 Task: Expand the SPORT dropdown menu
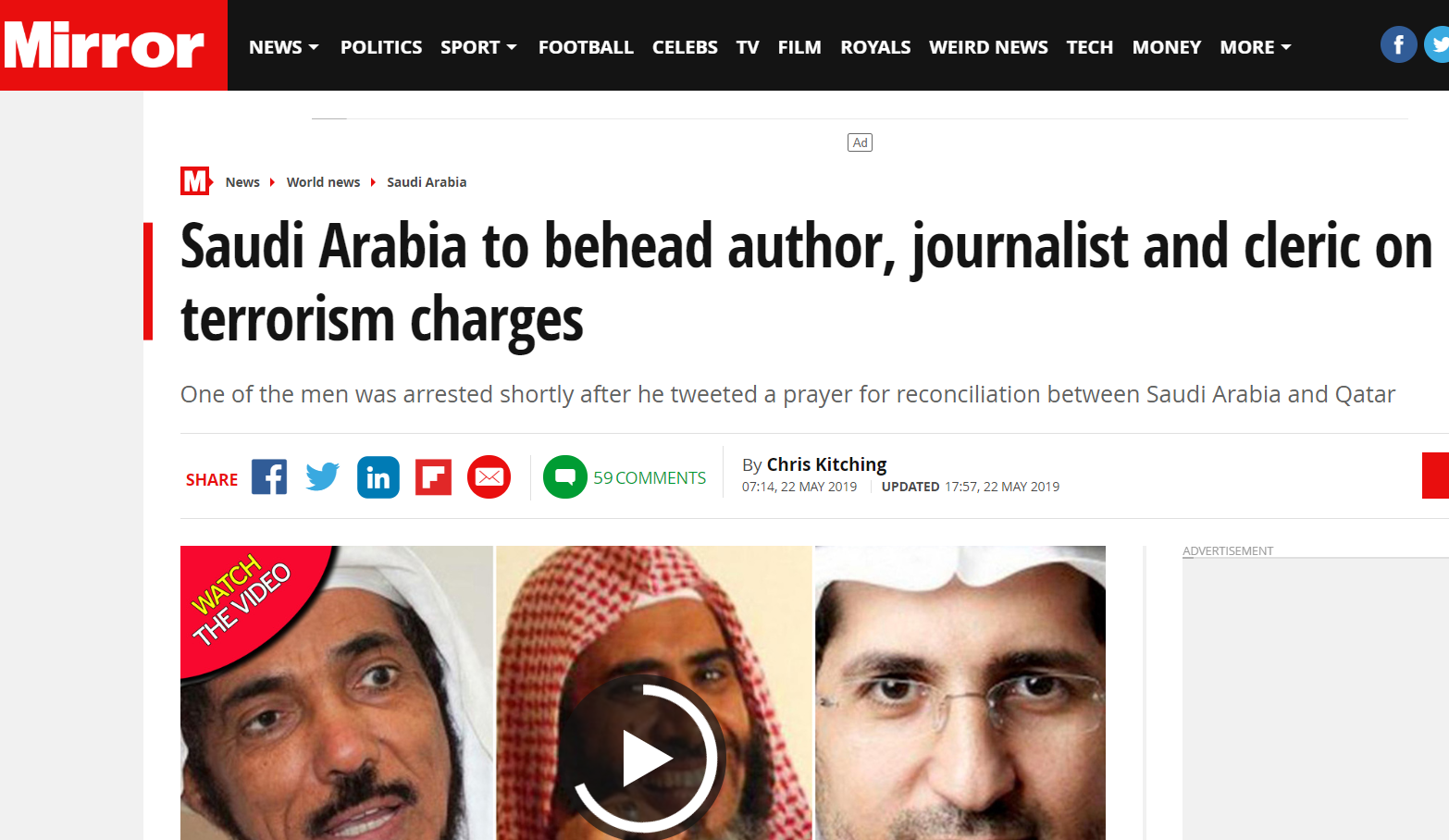tap(478, 47)
